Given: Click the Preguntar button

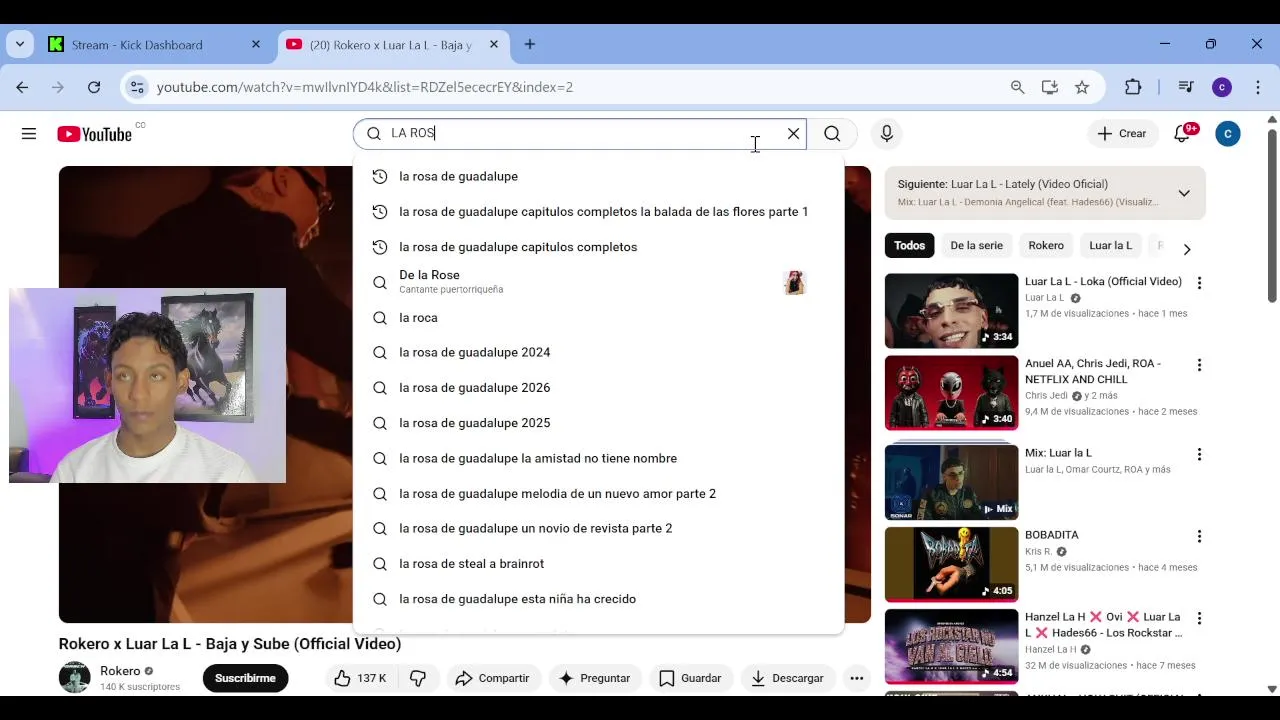Looking at the screenshot, I should point(595,678).
